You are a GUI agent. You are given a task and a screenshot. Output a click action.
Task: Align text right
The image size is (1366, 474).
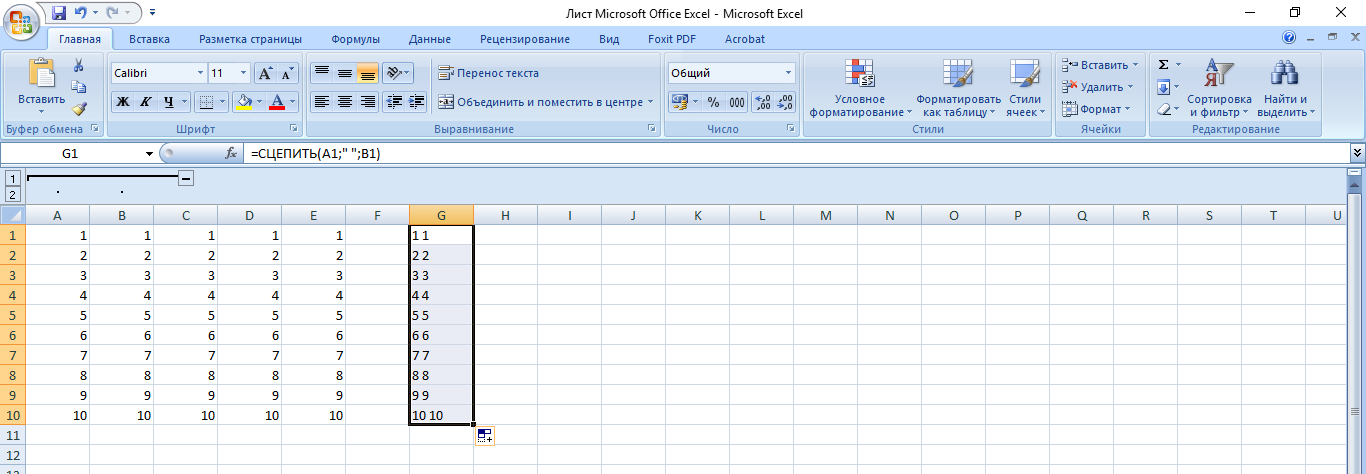coord(367,101)
